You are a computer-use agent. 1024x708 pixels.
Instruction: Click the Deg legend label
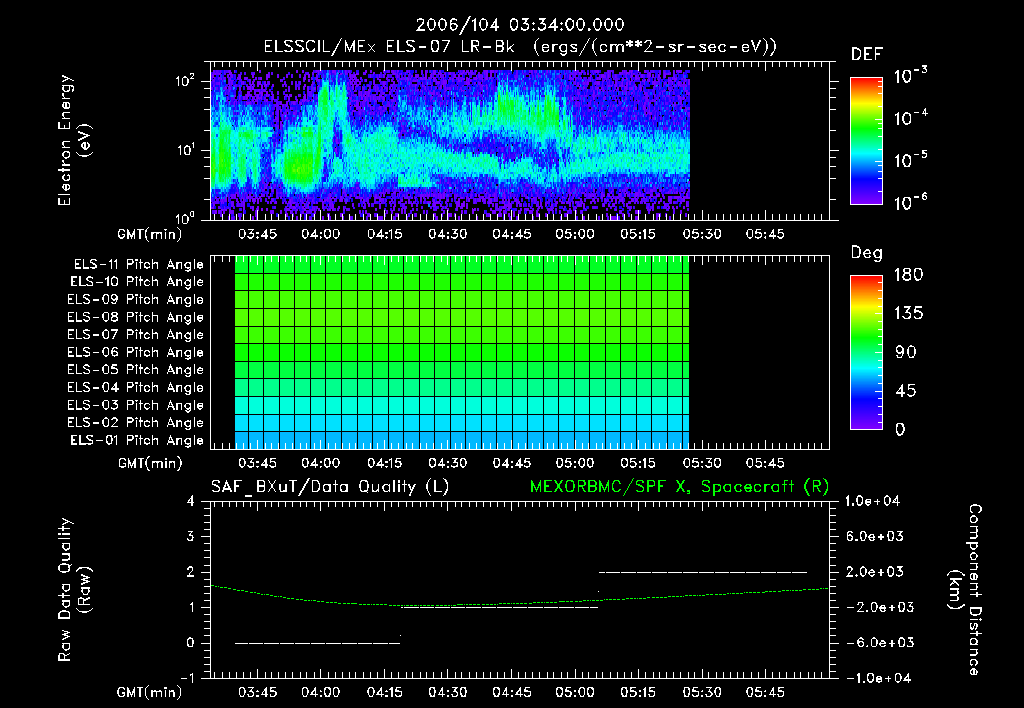click(867, 253)
